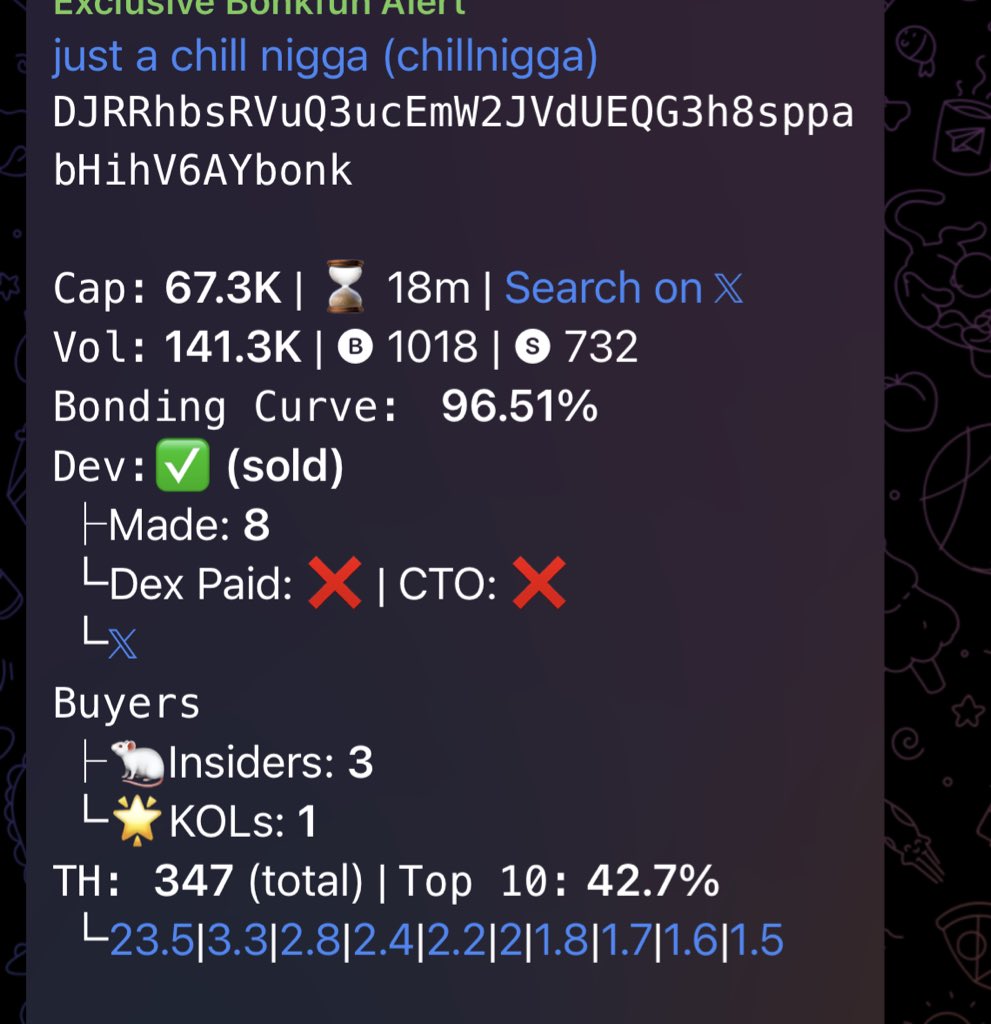Click the S sells icon before 732
The height and width of the screenshot is (1024, 991).
tap(532, 347)
